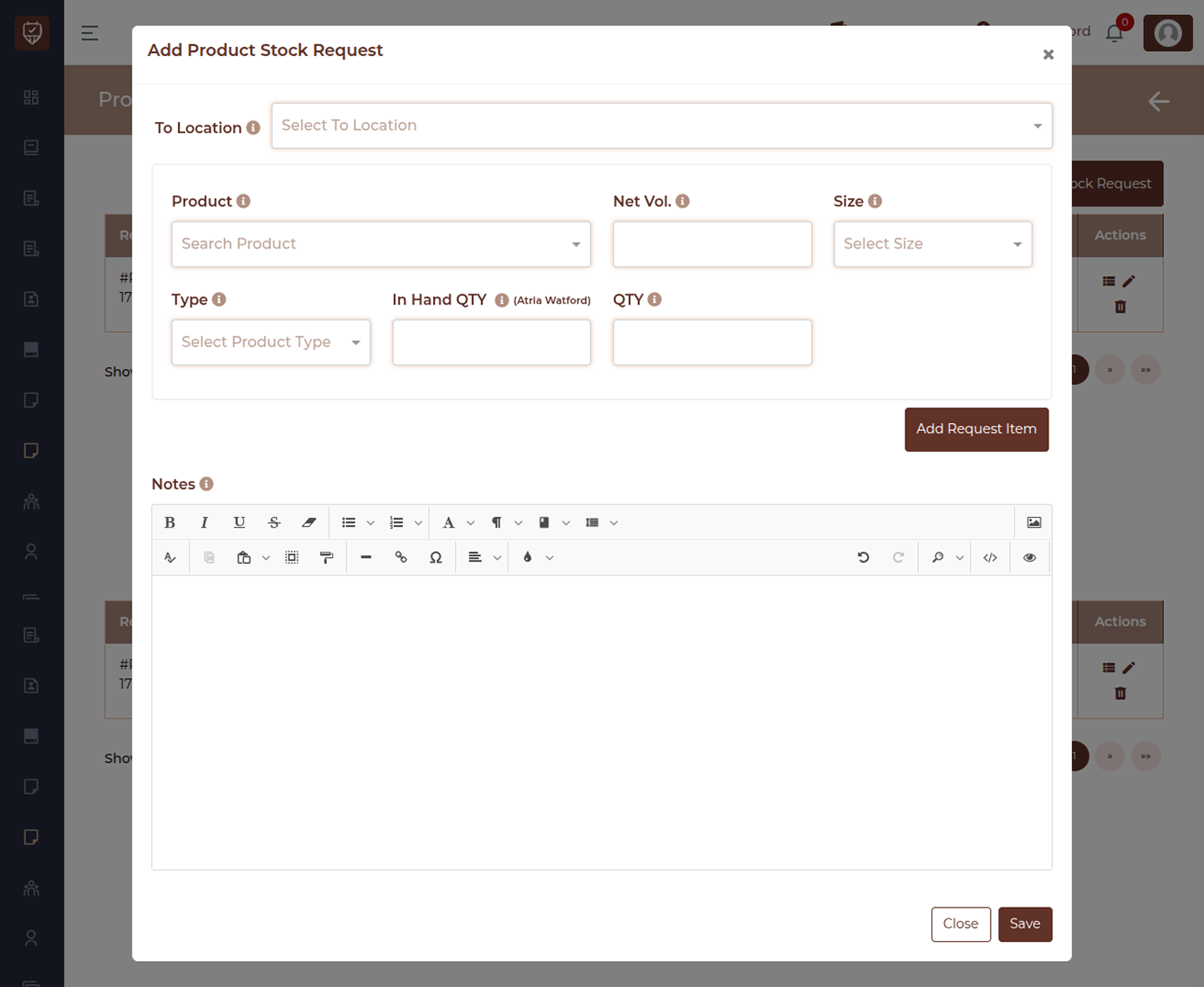The height and width of the screenshot is (987, 1204).
Task: Insert horizontal line in Notes editor
Action: pyautogui.click(x=366, y=558)
